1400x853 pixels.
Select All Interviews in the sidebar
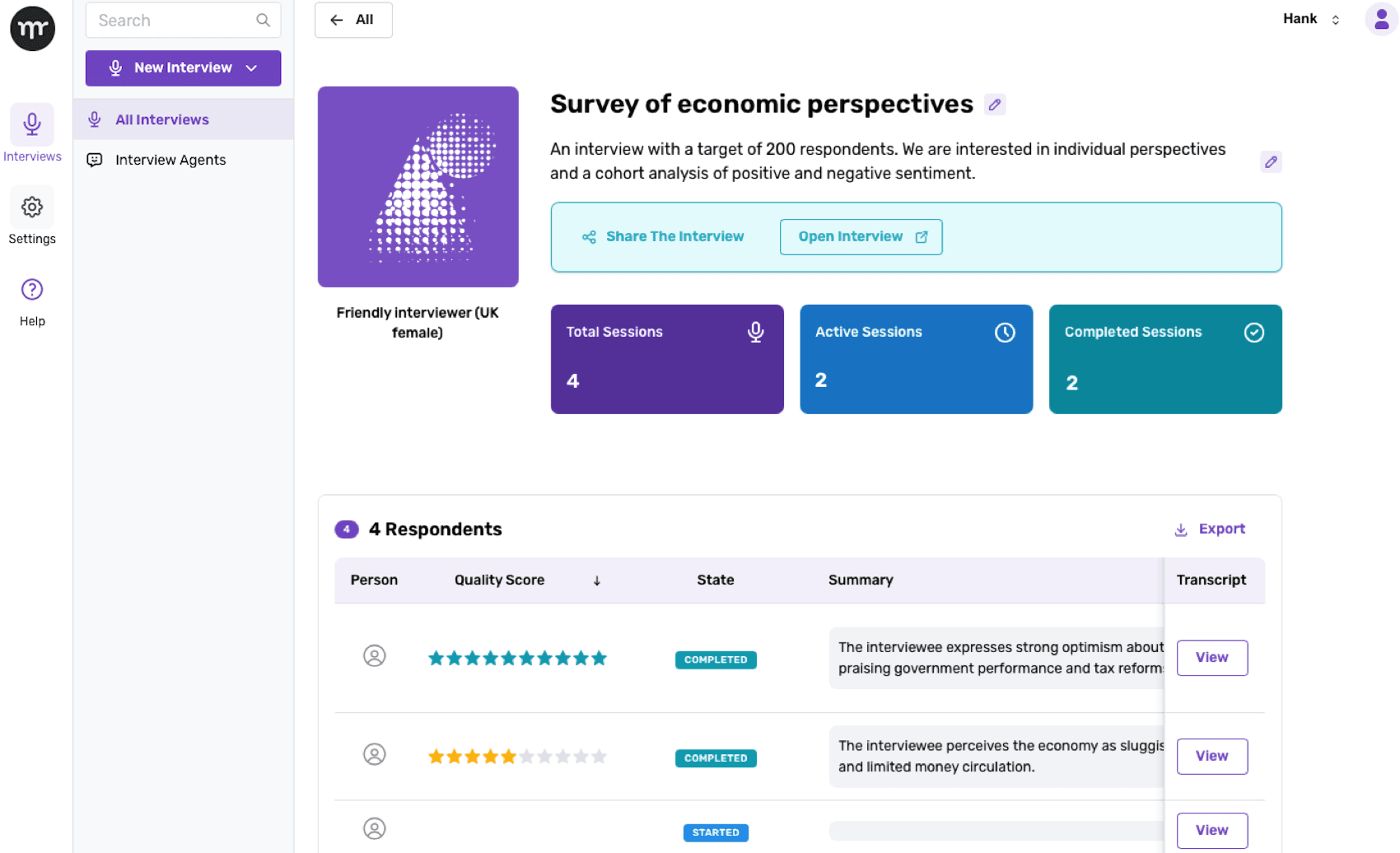tap(162, 120)
